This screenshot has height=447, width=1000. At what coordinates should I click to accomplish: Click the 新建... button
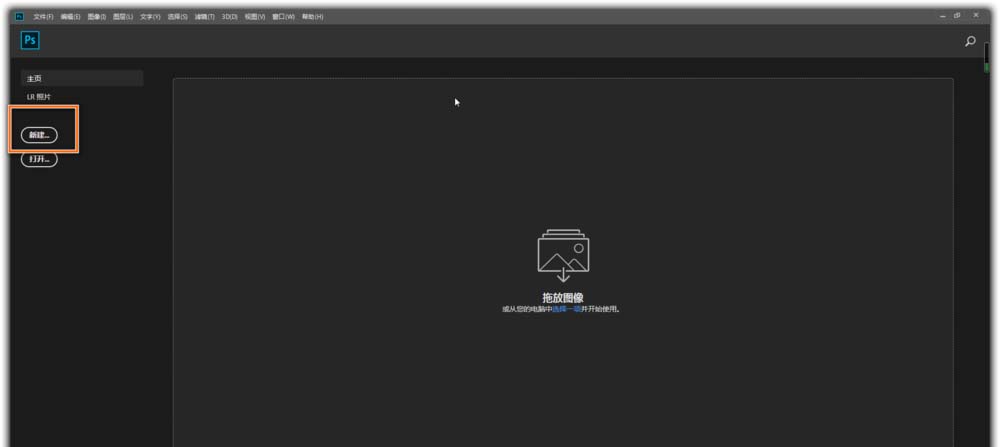(39, 135)
